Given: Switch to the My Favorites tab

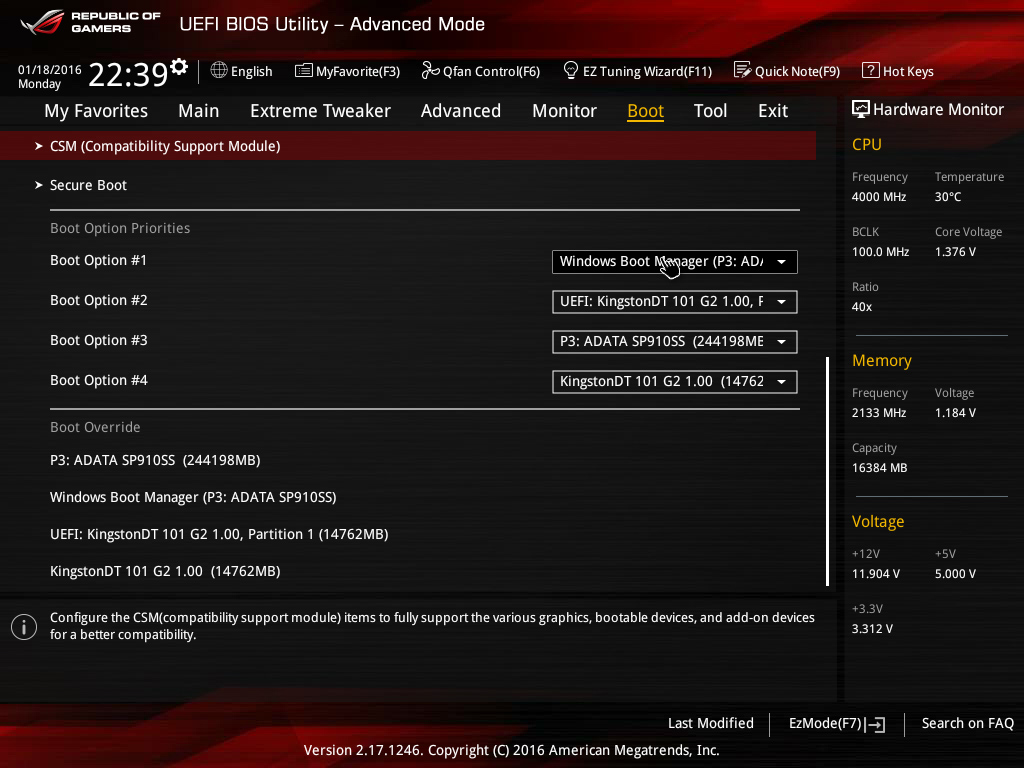Looking at the screenshot, I should click(96, 111).
